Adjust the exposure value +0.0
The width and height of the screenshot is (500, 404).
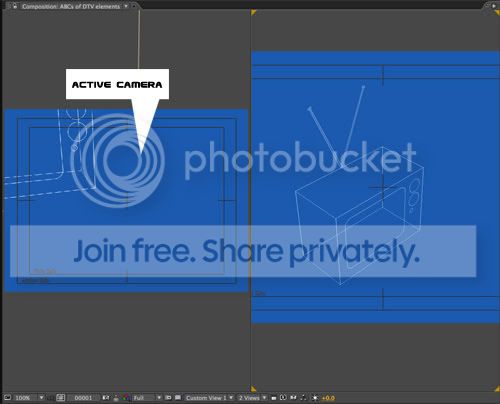coord(328,398)
